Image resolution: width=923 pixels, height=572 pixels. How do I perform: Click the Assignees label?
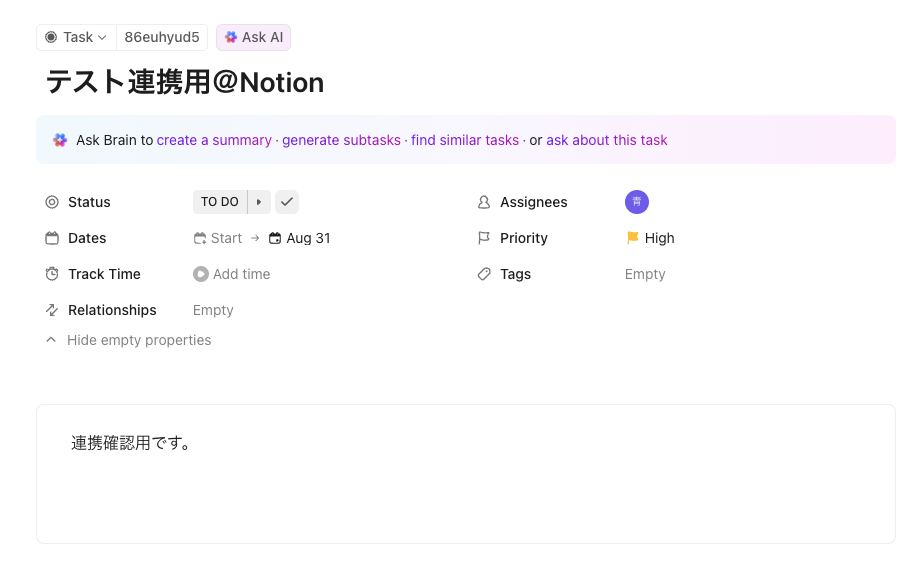534,202
